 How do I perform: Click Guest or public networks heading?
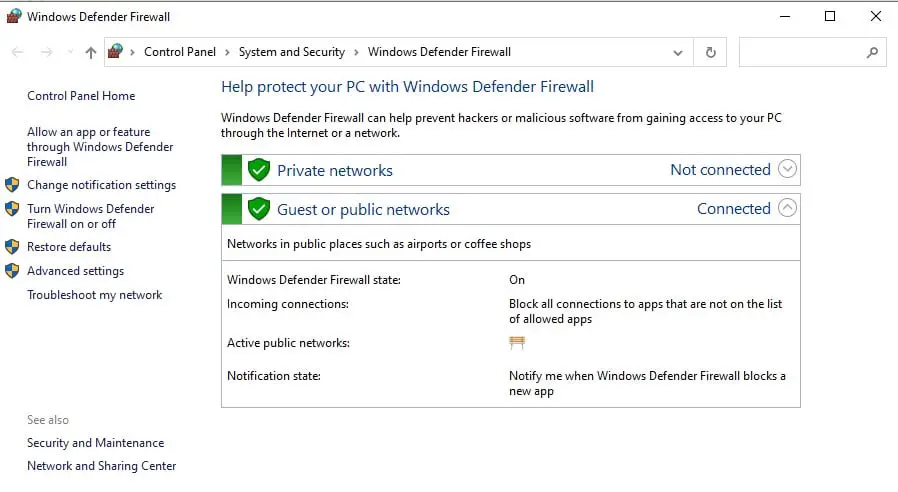click(x=364, y=210)
